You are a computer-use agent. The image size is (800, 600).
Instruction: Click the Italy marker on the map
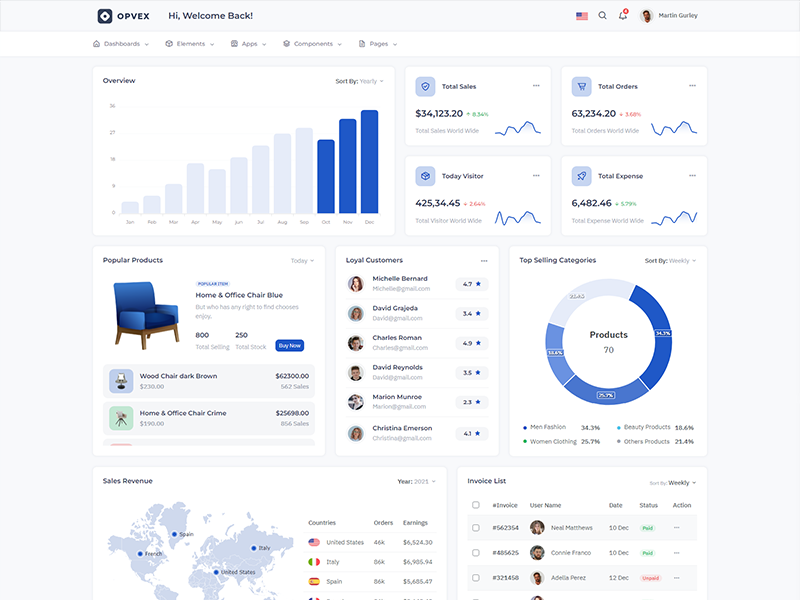[x=254, y=548]
